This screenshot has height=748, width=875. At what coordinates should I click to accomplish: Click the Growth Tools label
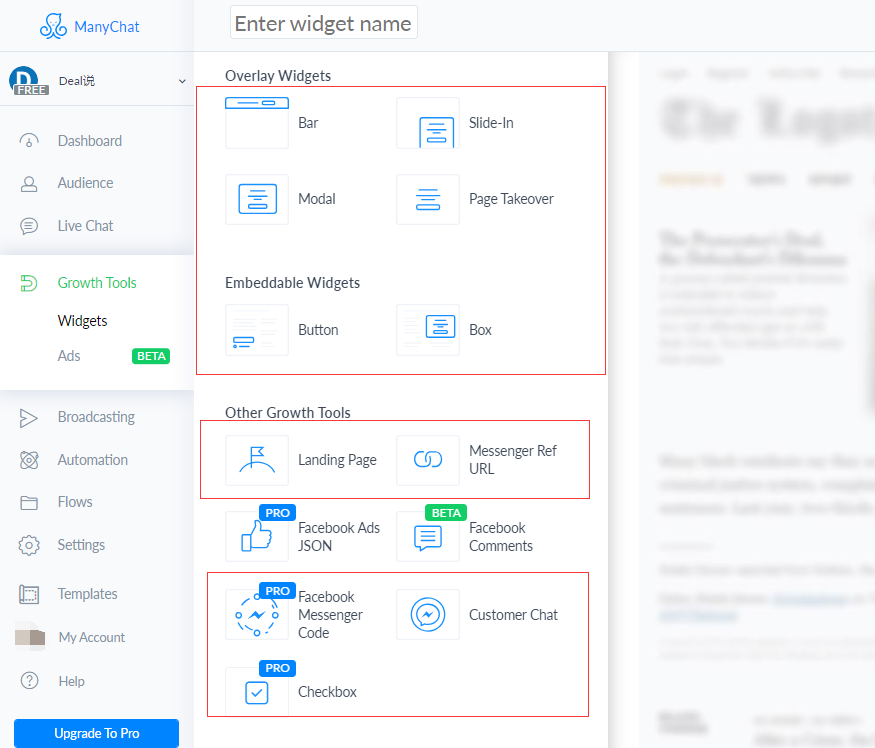(97, 283)
